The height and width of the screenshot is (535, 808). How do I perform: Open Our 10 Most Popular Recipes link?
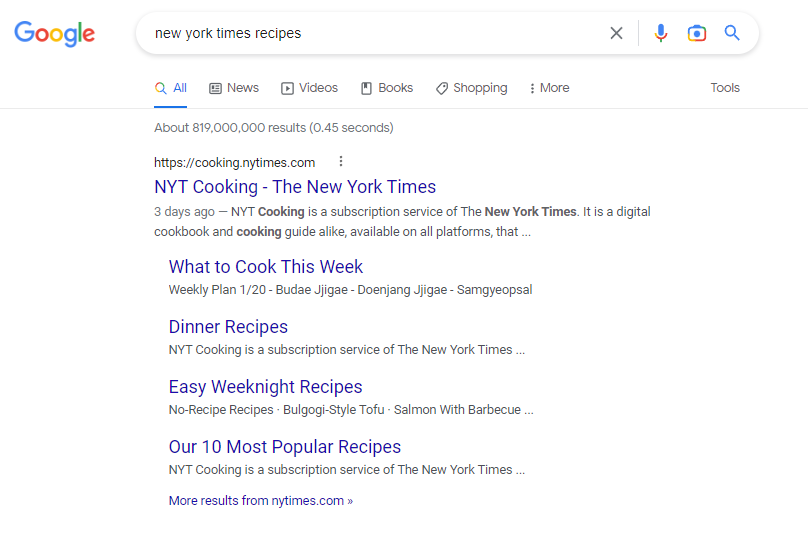285,447
